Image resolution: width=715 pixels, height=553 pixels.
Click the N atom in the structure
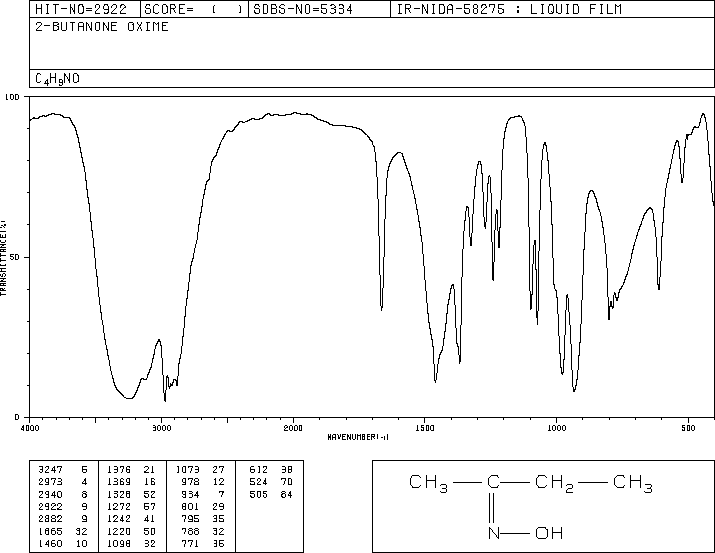pos(493,533)
